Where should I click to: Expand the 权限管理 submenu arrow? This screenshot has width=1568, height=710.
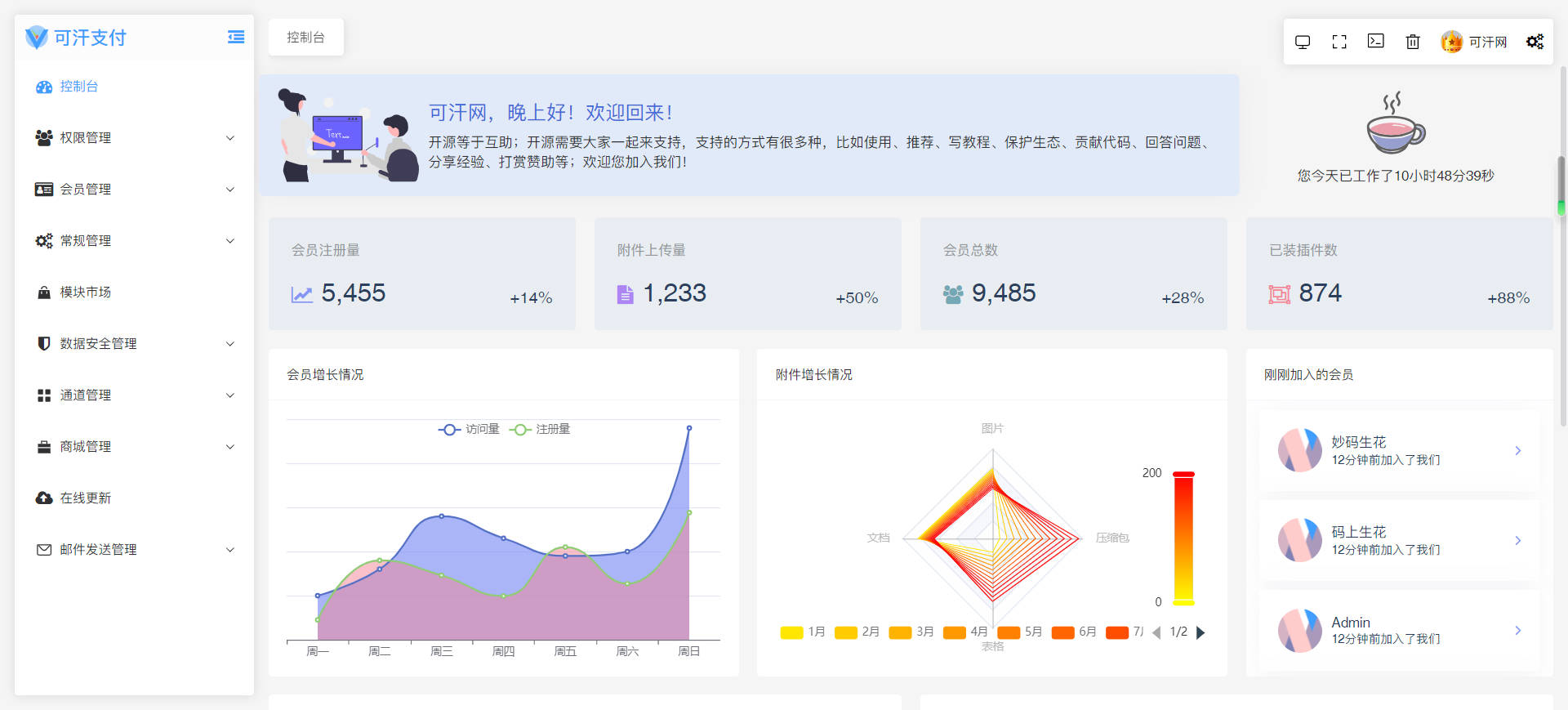pyautogui.click(x=230, y=138)
